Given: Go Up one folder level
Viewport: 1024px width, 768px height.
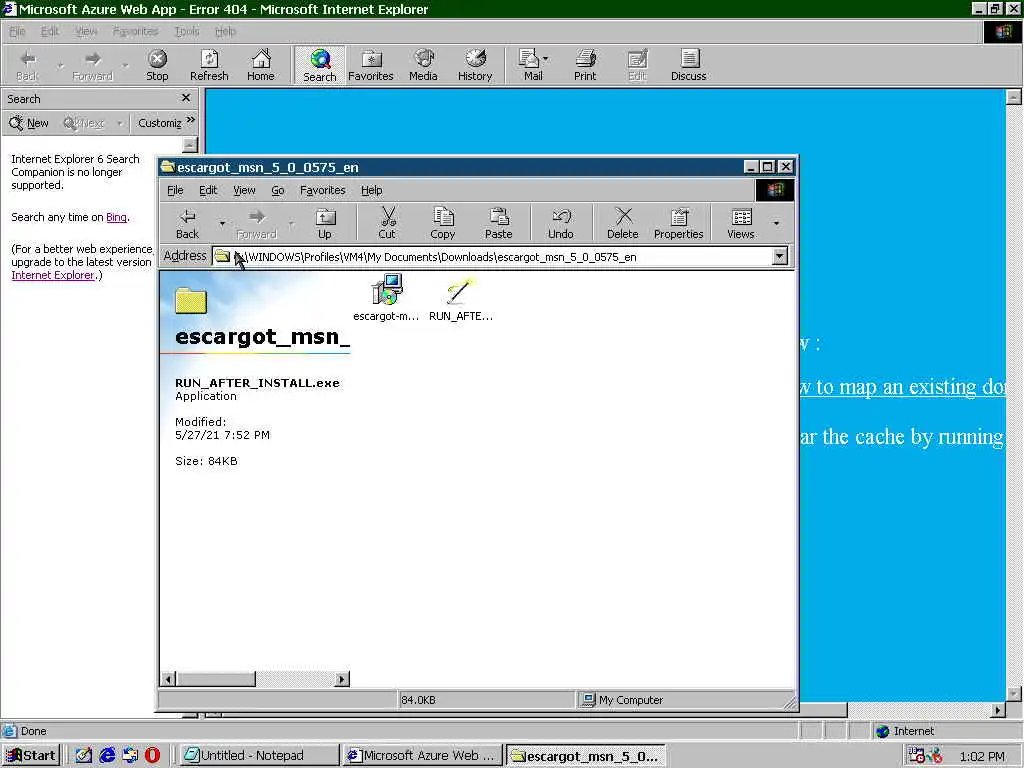Looking at the screenshot, I should click(x=325, y=223).
